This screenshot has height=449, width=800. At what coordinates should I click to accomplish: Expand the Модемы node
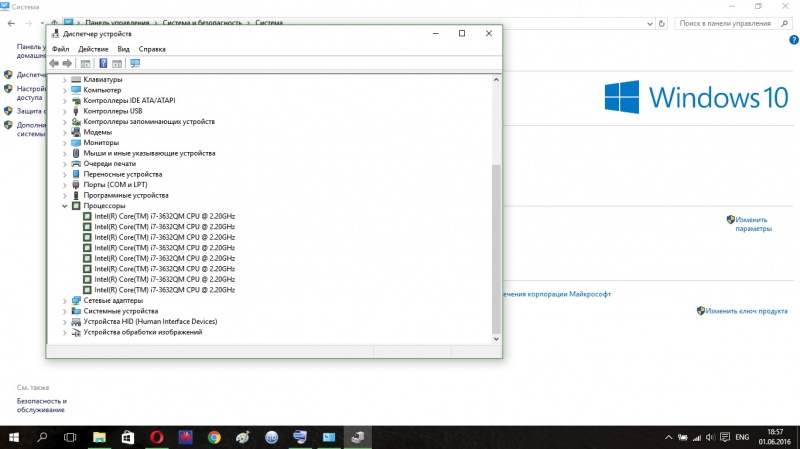coord(65,132)
